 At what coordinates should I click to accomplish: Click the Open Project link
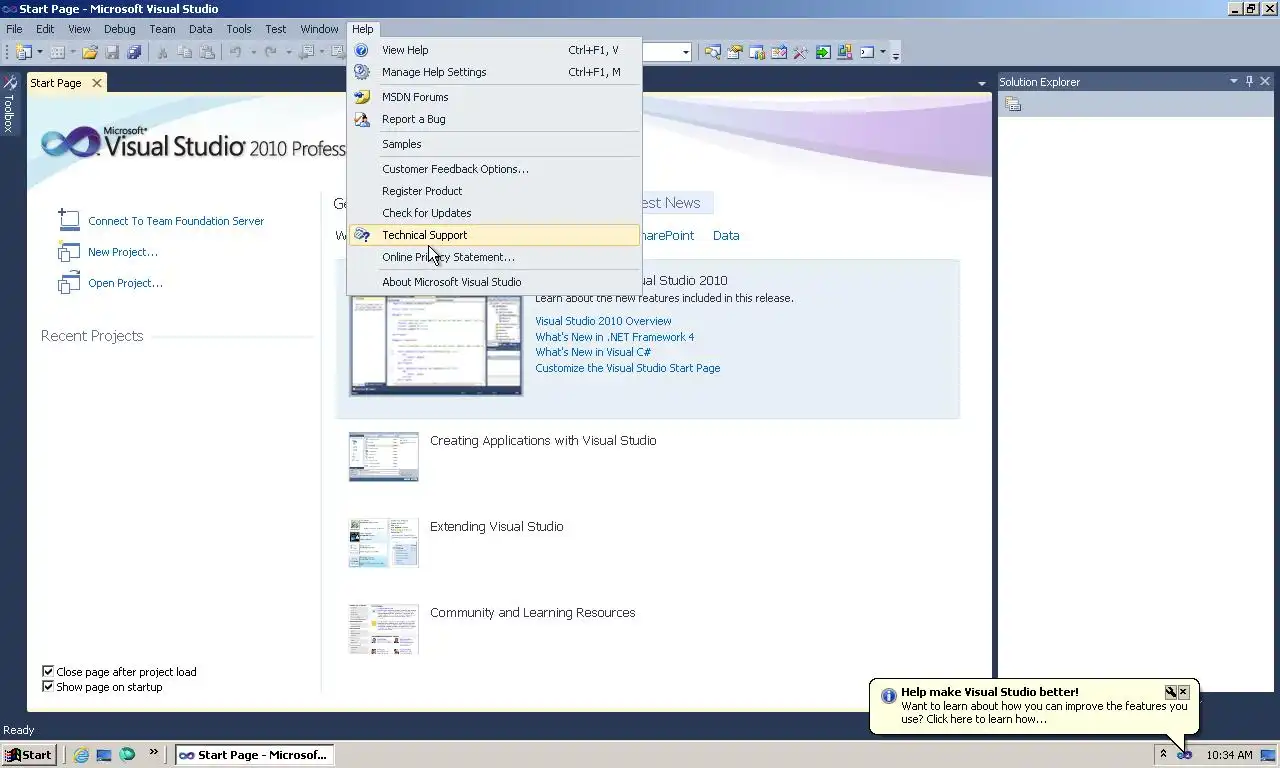[125, 283]
